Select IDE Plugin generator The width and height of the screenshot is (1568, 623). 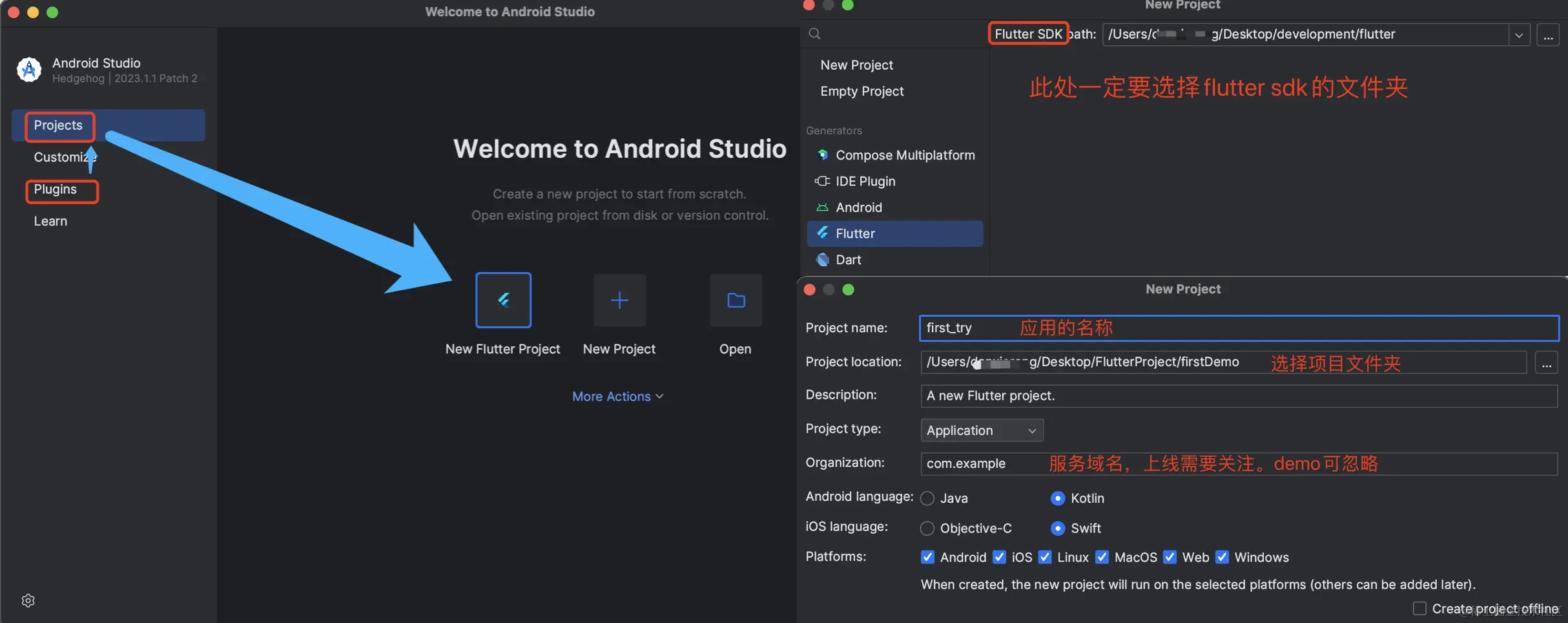pyautogui.click(x=895, y=181)
